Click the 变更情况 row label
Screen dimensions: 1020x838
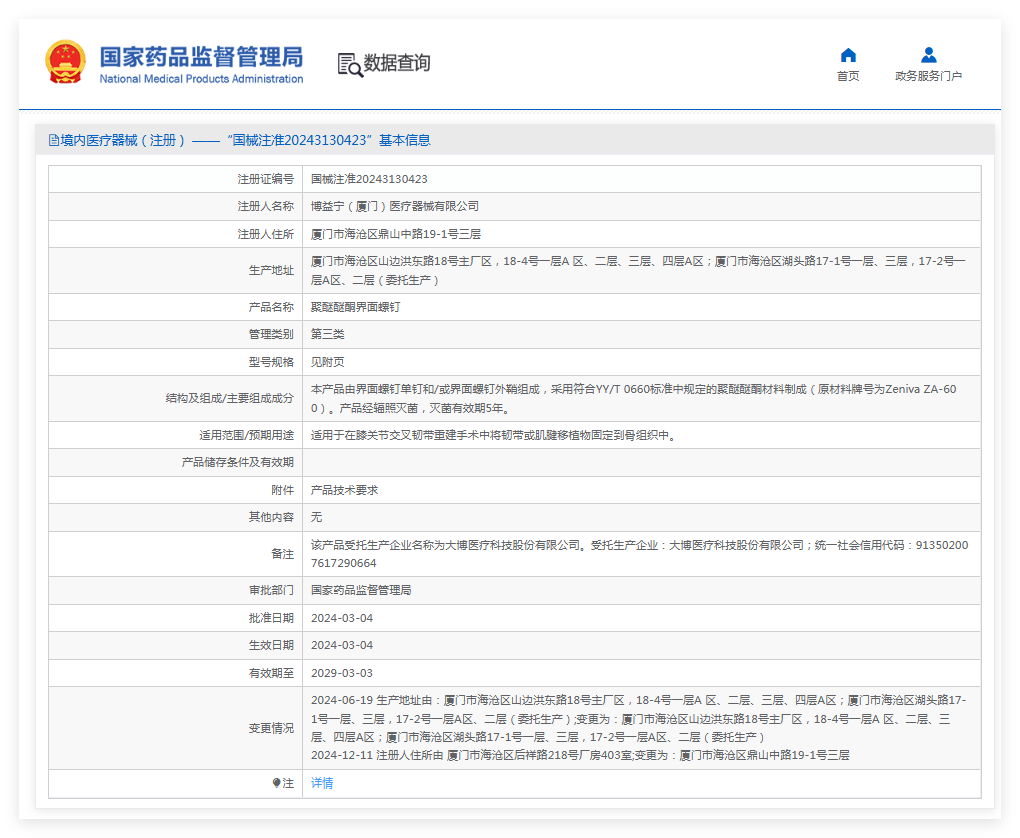pos(271,729)
